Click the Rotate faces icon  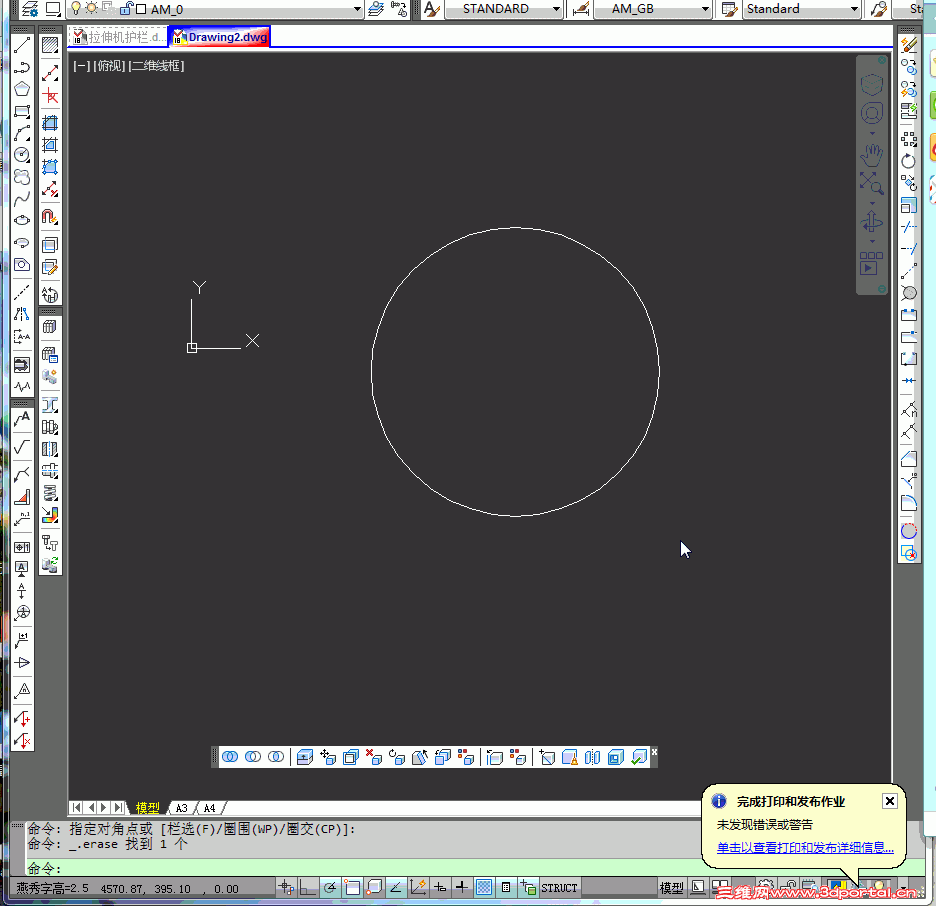[397, 757]
